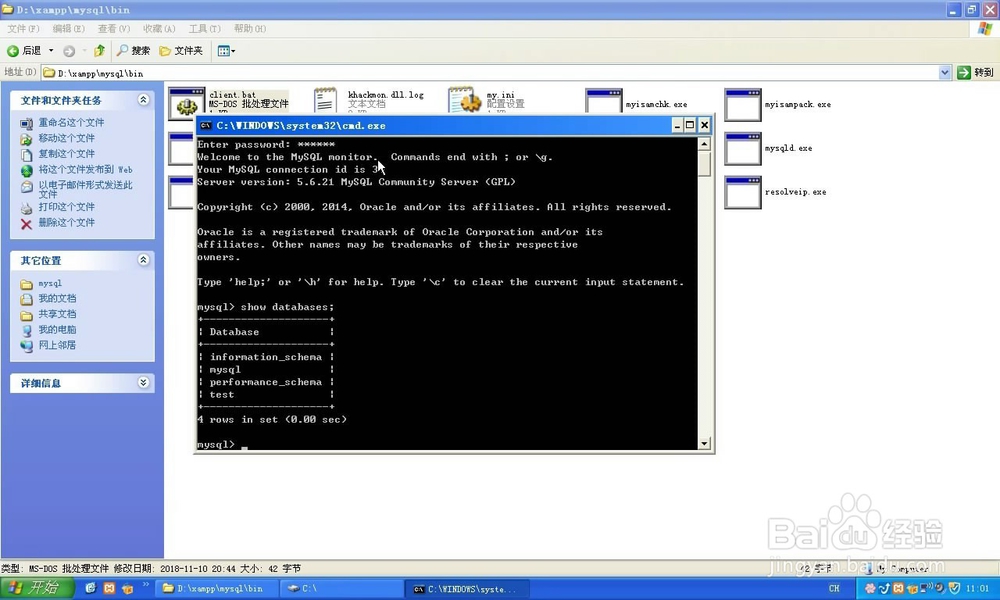
Task: Click cmd window scrollbar up arrow
Action: (x=704, y=144)
